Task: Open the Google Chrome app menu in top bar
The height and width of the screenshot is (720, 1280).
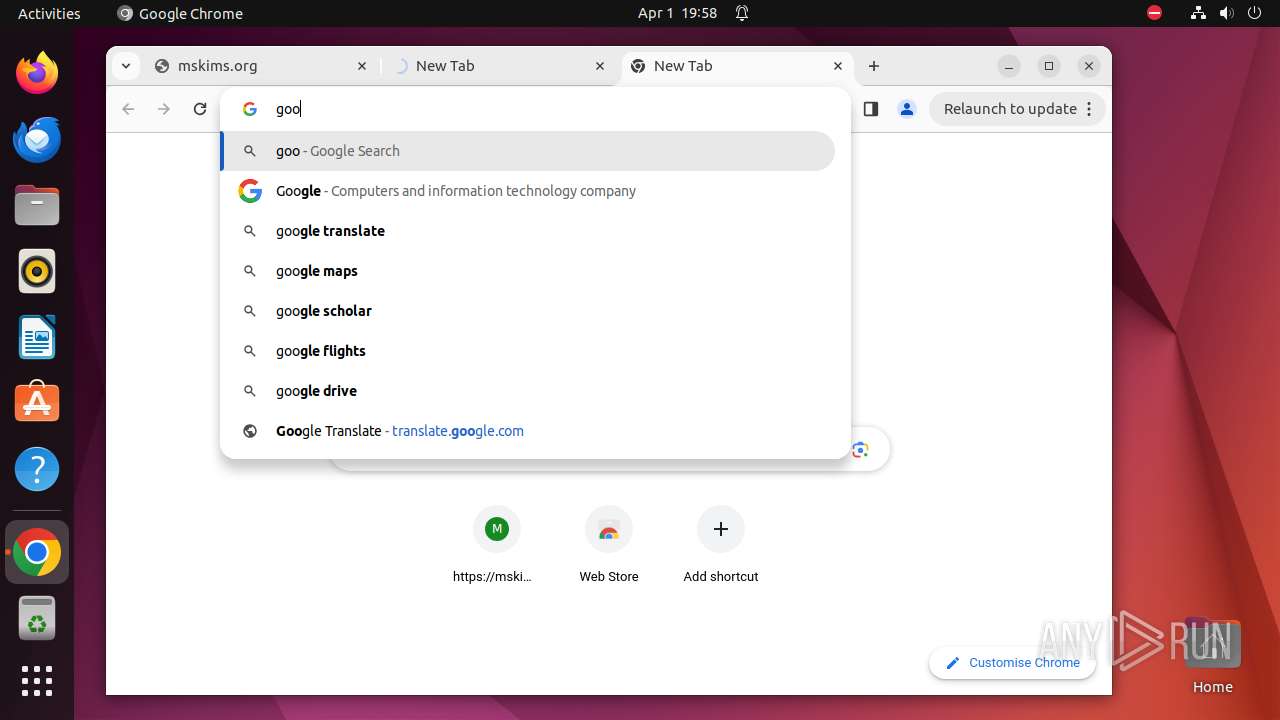Action: pos(180,13)
